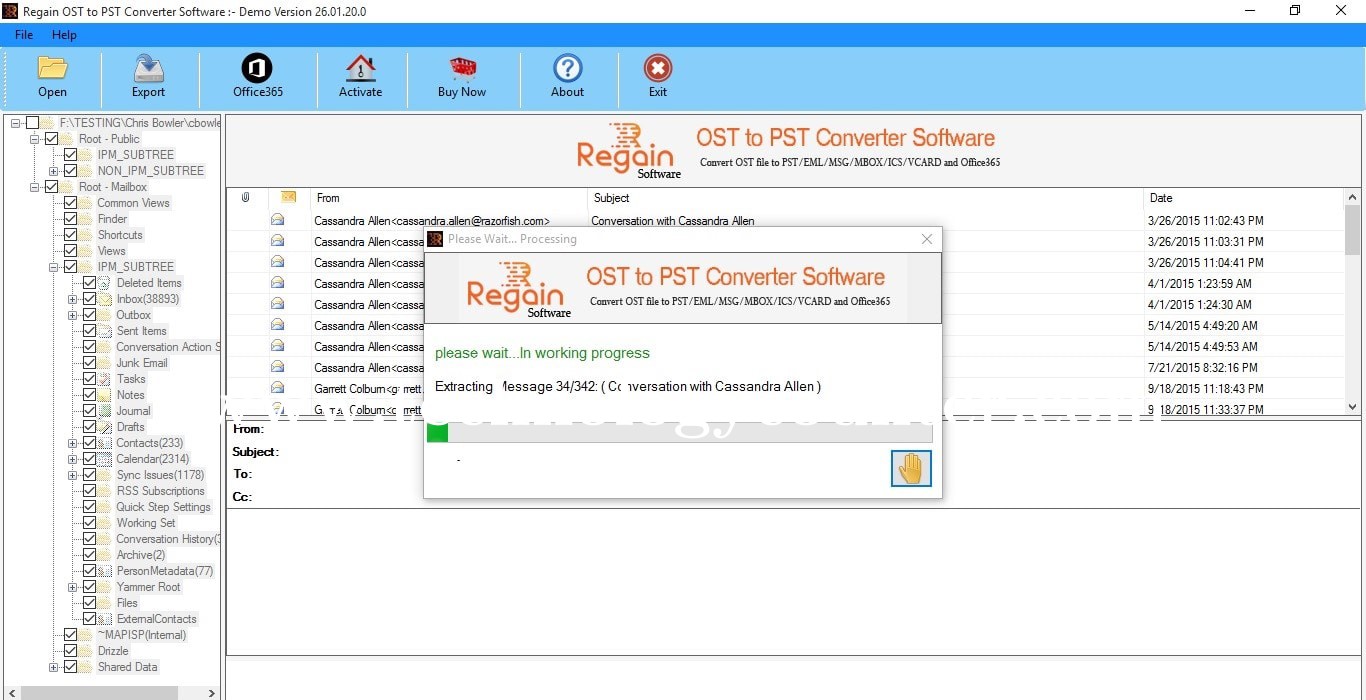This screenshot has height=700, width=1366.
Task: Click the Regain app icon in title bar
Action: click(x=10, y=10)
